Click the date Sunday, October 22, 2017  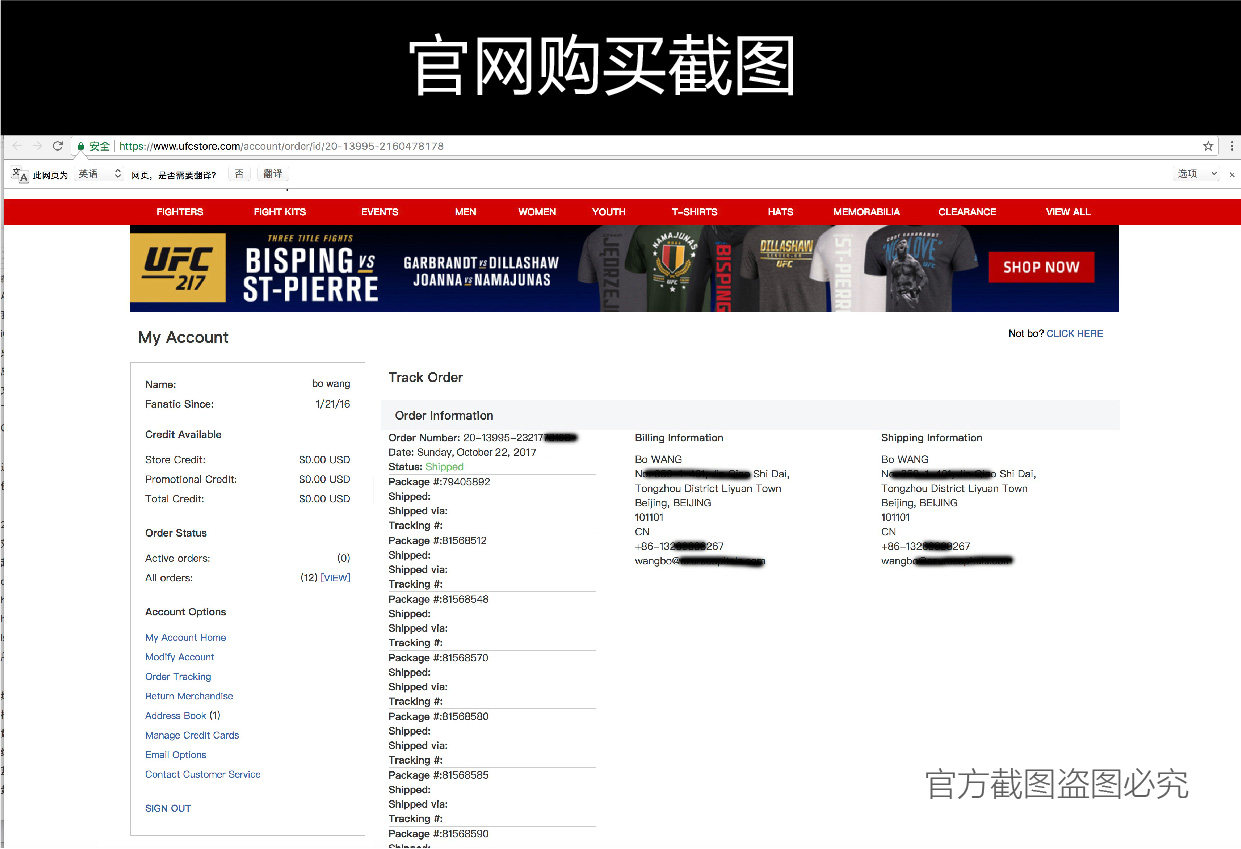click(476, 452)
